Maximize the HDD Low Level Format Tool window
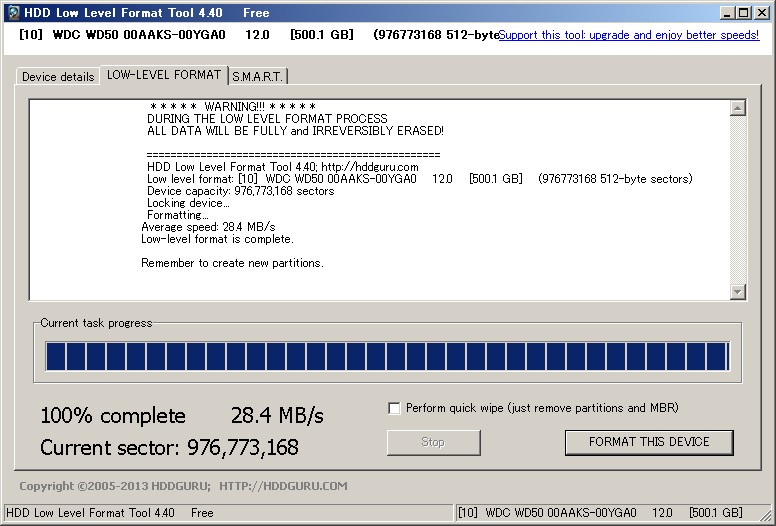The width and height of the screenshot is (776, 526). click(x=744, y=13)
